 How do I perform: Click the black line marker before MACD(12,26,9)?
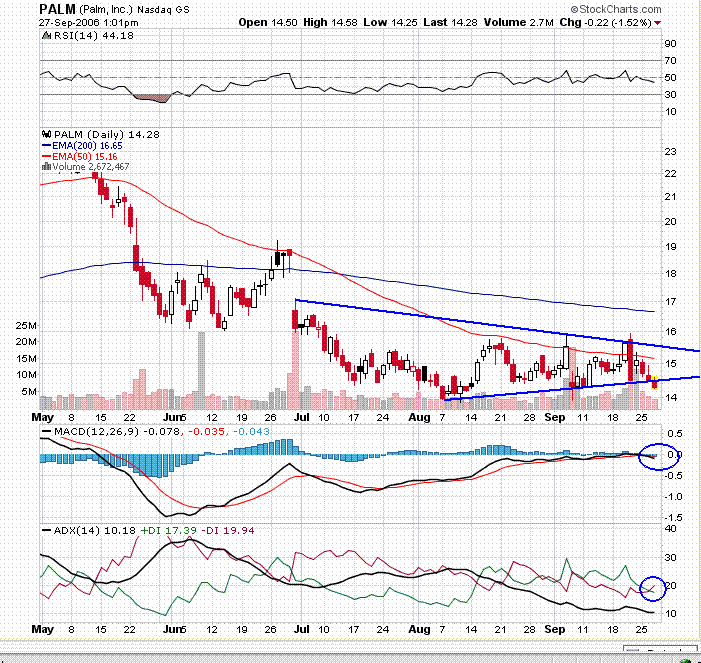[46, 431]
